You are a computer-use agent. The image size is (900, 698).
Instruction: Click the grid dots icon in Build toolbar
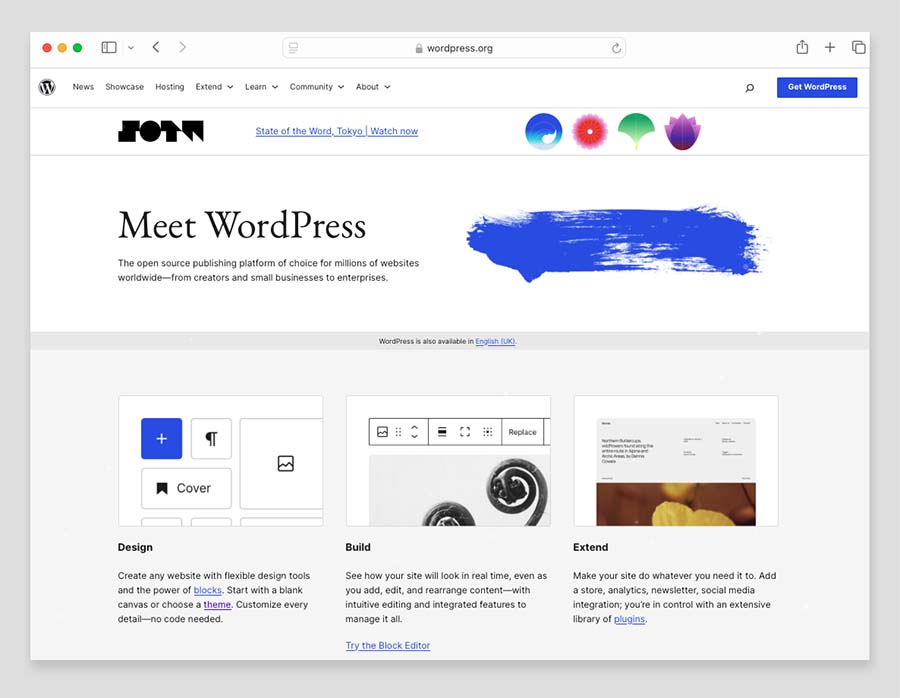(x=487, y=432)
